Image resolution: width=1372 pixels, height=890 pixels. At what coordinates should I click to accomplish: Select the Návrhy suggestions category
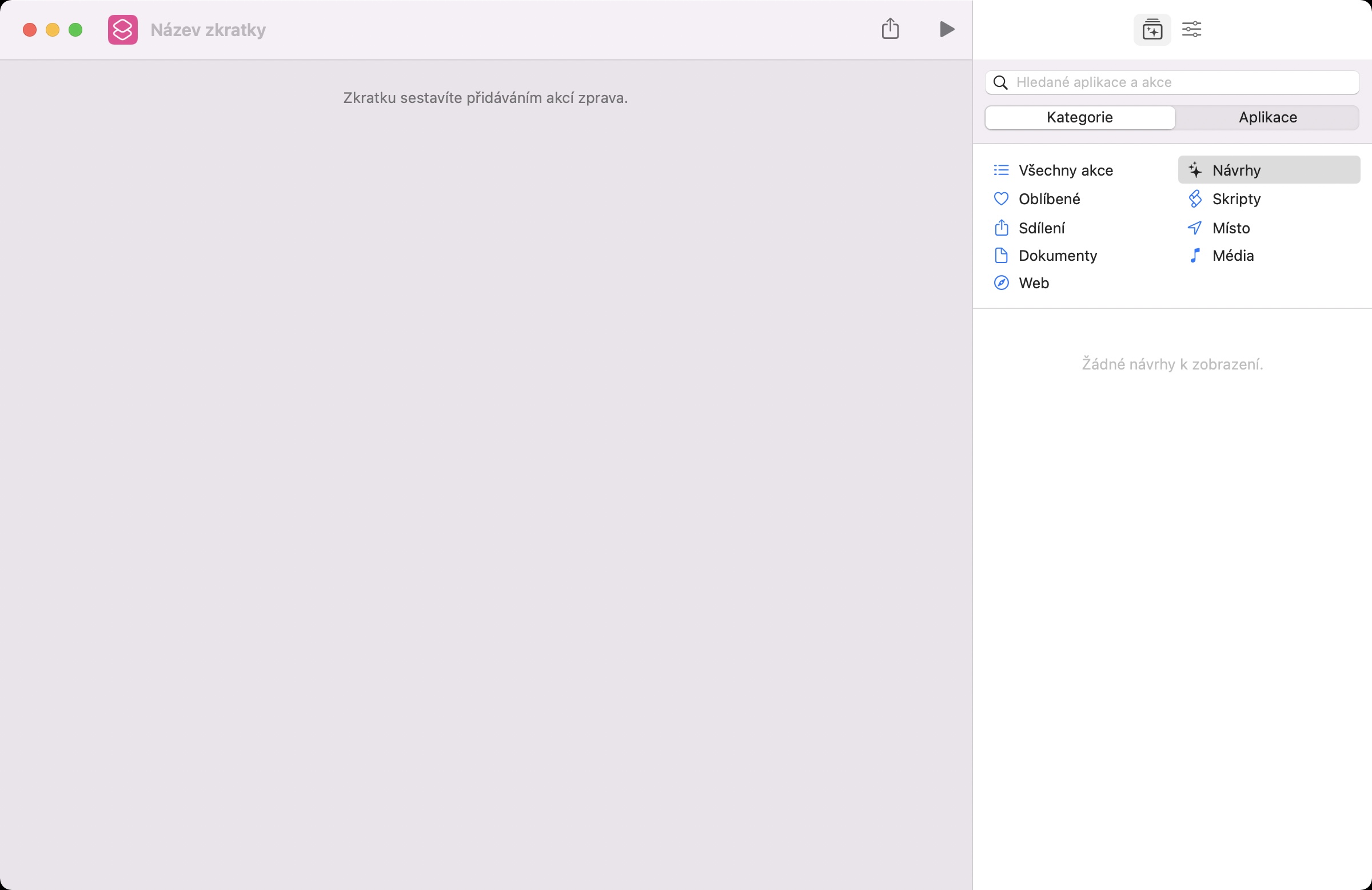1235,170
